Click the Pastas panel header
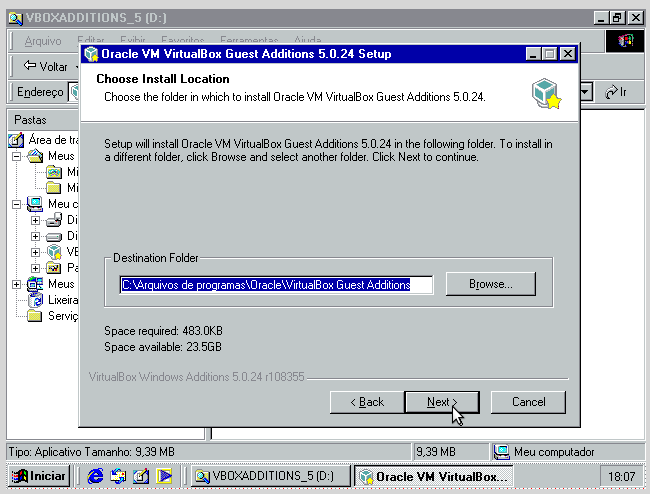 [x=43, y=120]
